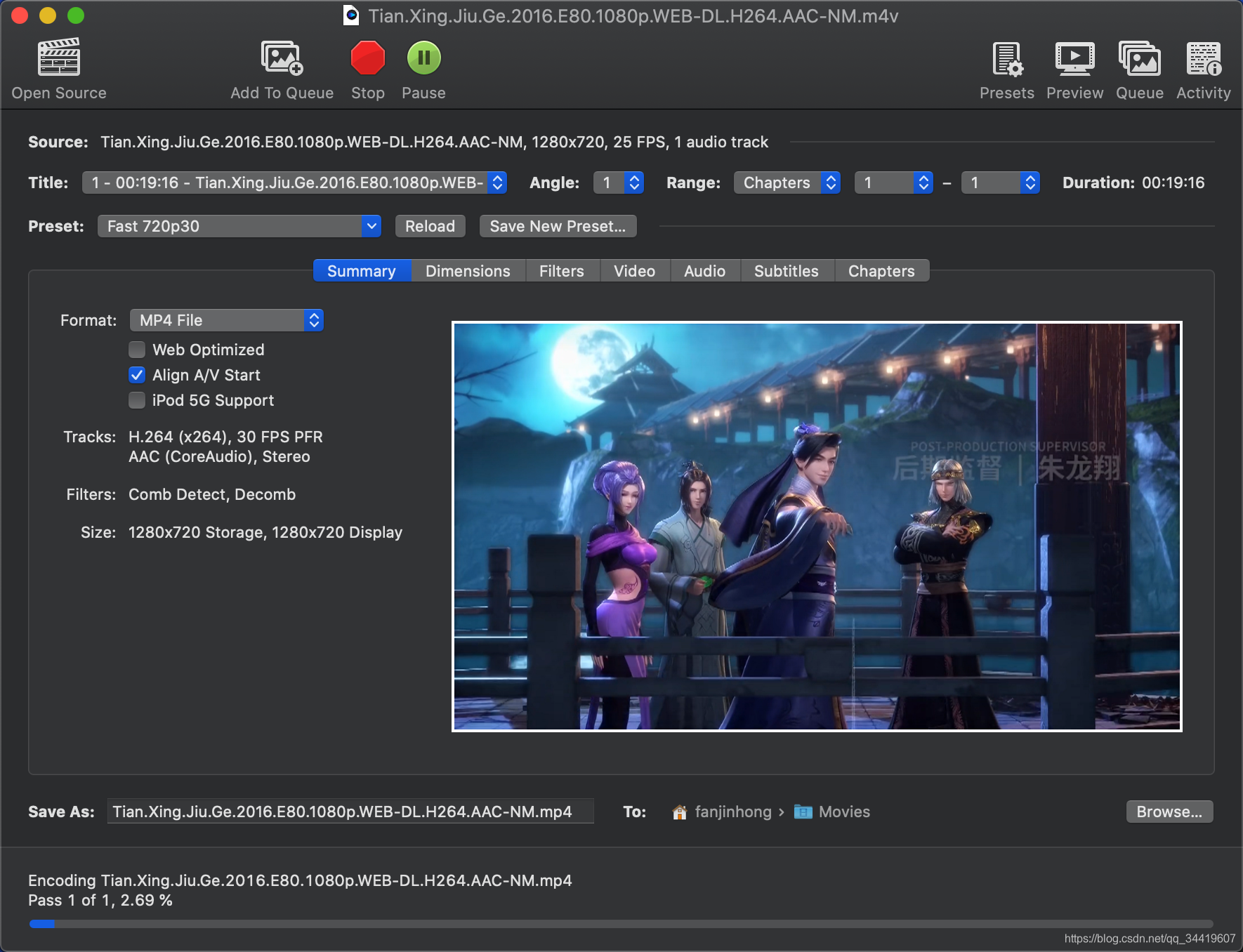Open the Title dropdown
This screenshot has width=1243, height=952.
tap(294, 183)
